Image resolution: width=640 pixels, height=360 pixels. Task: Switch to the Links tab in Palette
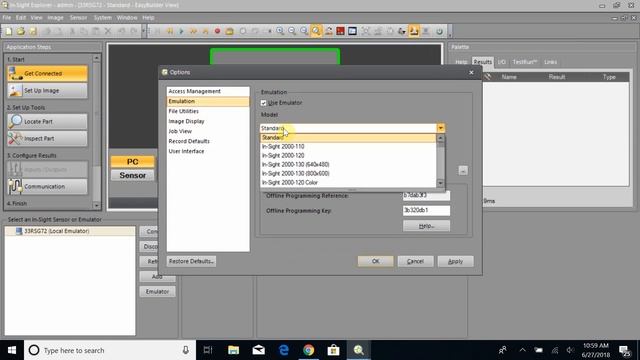coord(550,62)
